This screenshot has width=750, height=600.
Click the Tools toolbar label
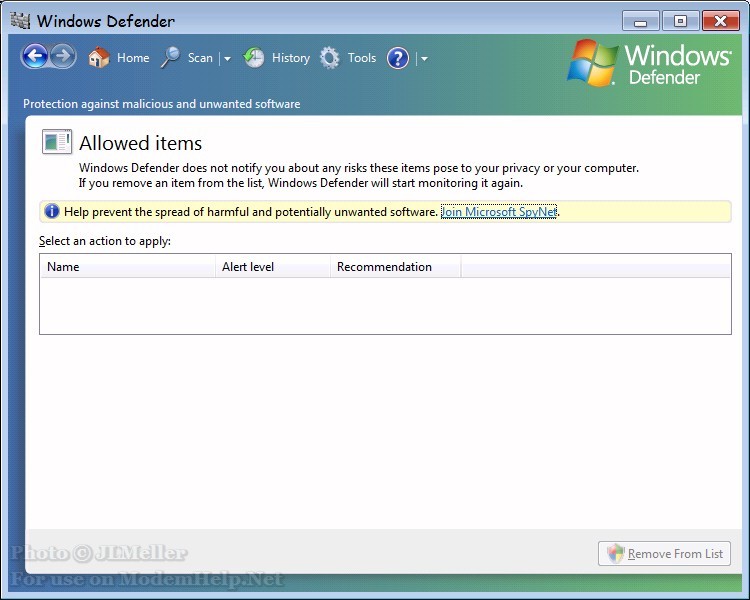click(362, 58)
